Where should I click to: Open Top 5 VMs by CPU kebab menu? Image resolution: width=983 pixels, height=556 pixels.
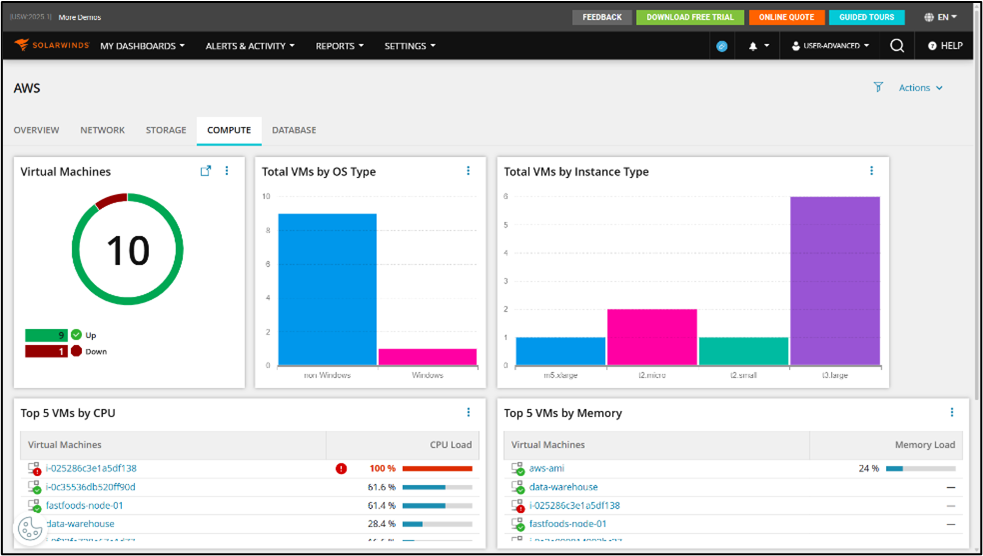pyautogui.click(x=468, y=412)
